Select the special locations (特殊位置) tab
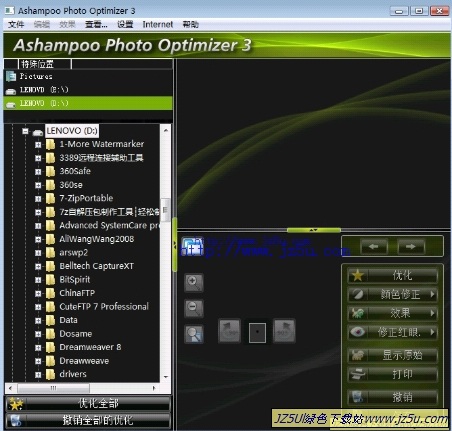Image resolution: width=452 pixels, height=431 pixels. (45, 64)
